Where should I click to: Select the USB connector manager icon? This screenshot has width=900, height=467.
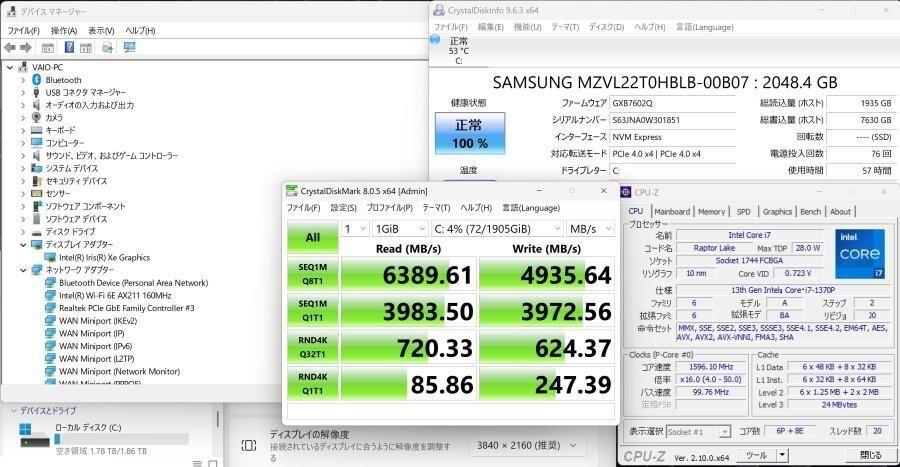37,92
